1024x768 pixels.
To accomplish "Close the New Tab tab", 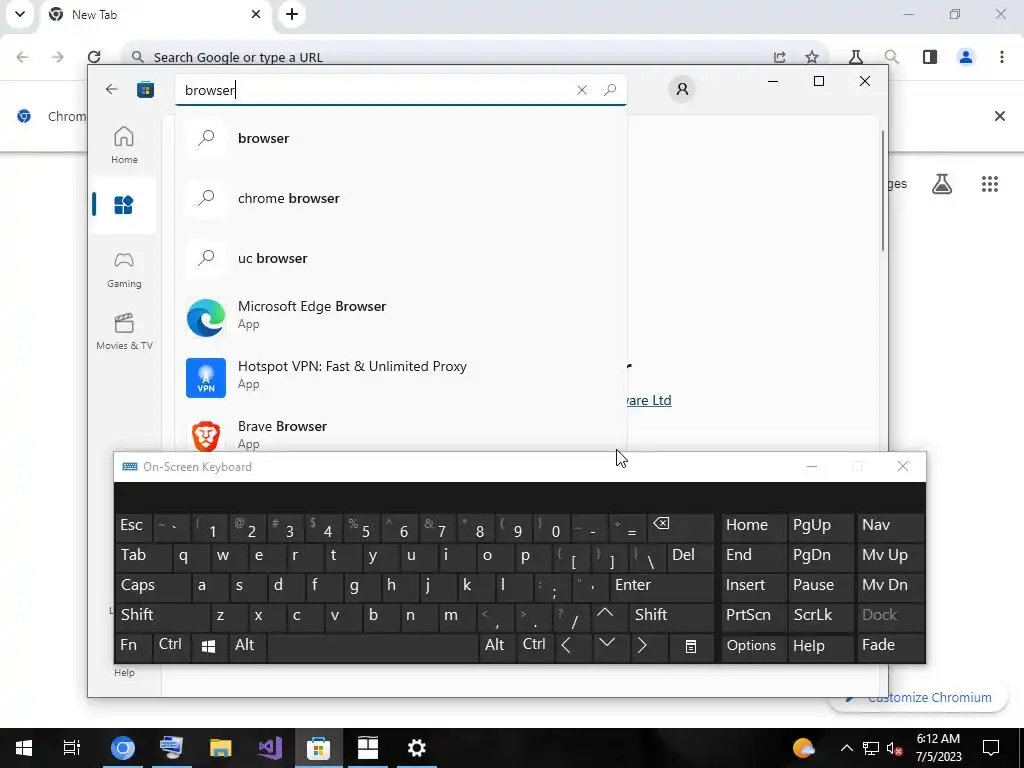I will (256, 14).
